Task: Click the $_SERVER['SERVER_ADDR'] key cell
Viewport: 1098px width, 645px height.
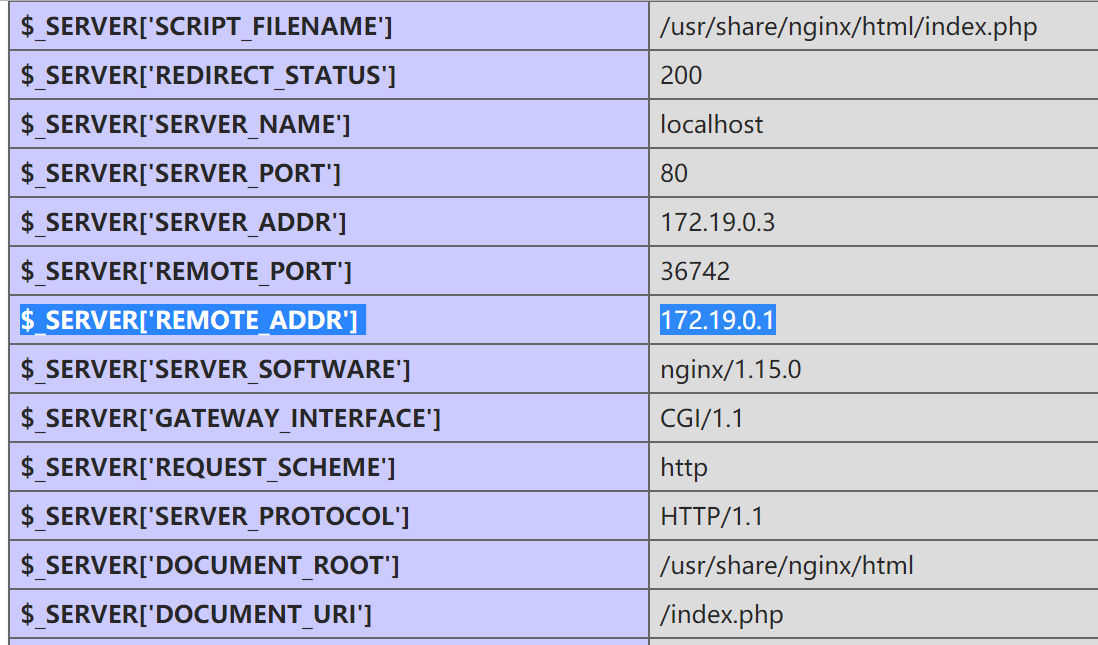Action: point(329,222)
